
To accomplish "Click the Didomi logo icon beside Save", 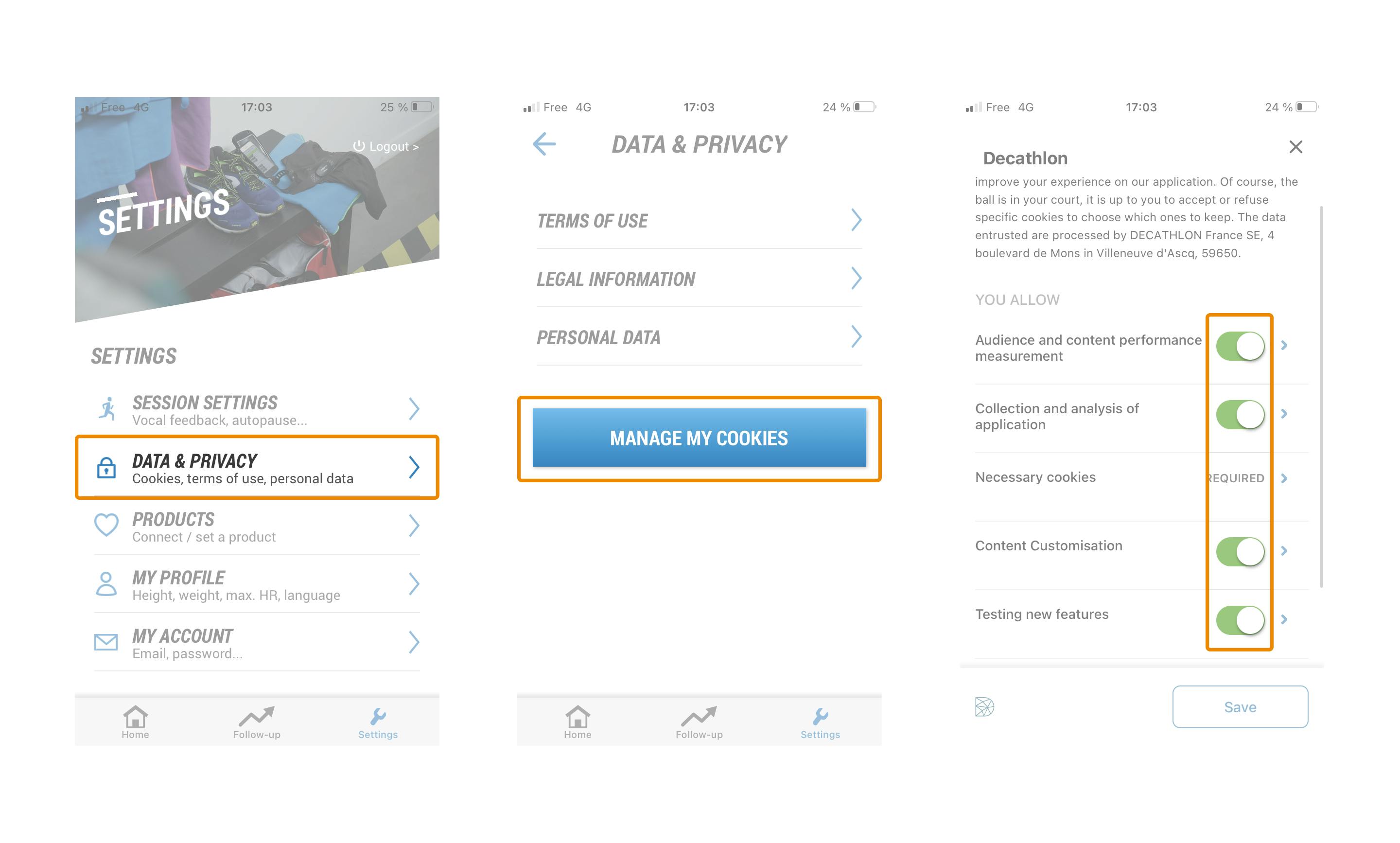I will pyautogui.click(x=984, y=707).
